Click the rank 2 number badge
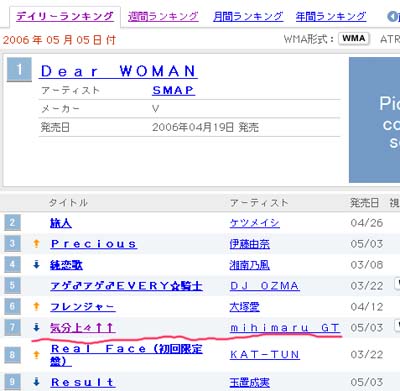This screenshot has height=391, width=400. coord(12,223)
